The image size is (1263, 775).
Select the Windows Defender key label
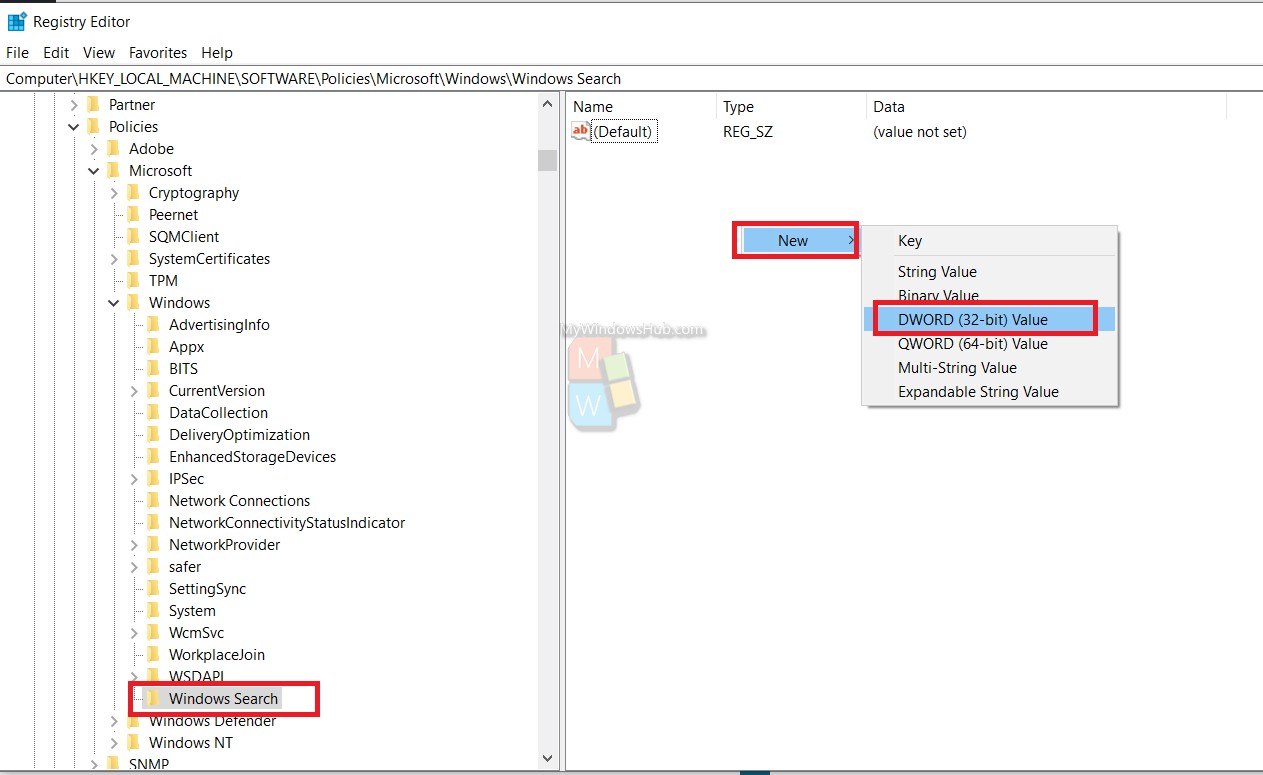pos(212,721)
